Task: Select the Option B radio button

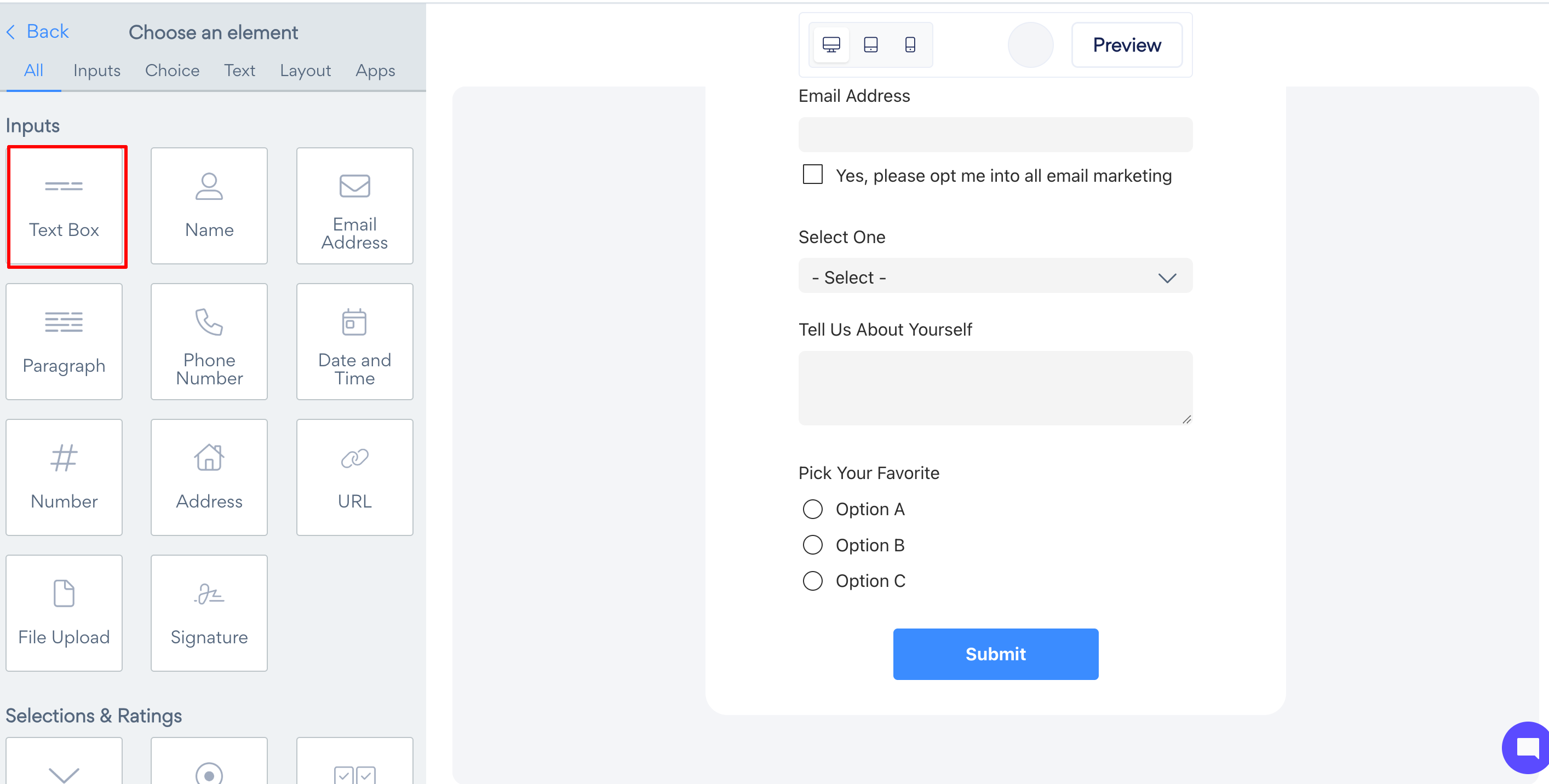Action: click(x=813, y=545)
